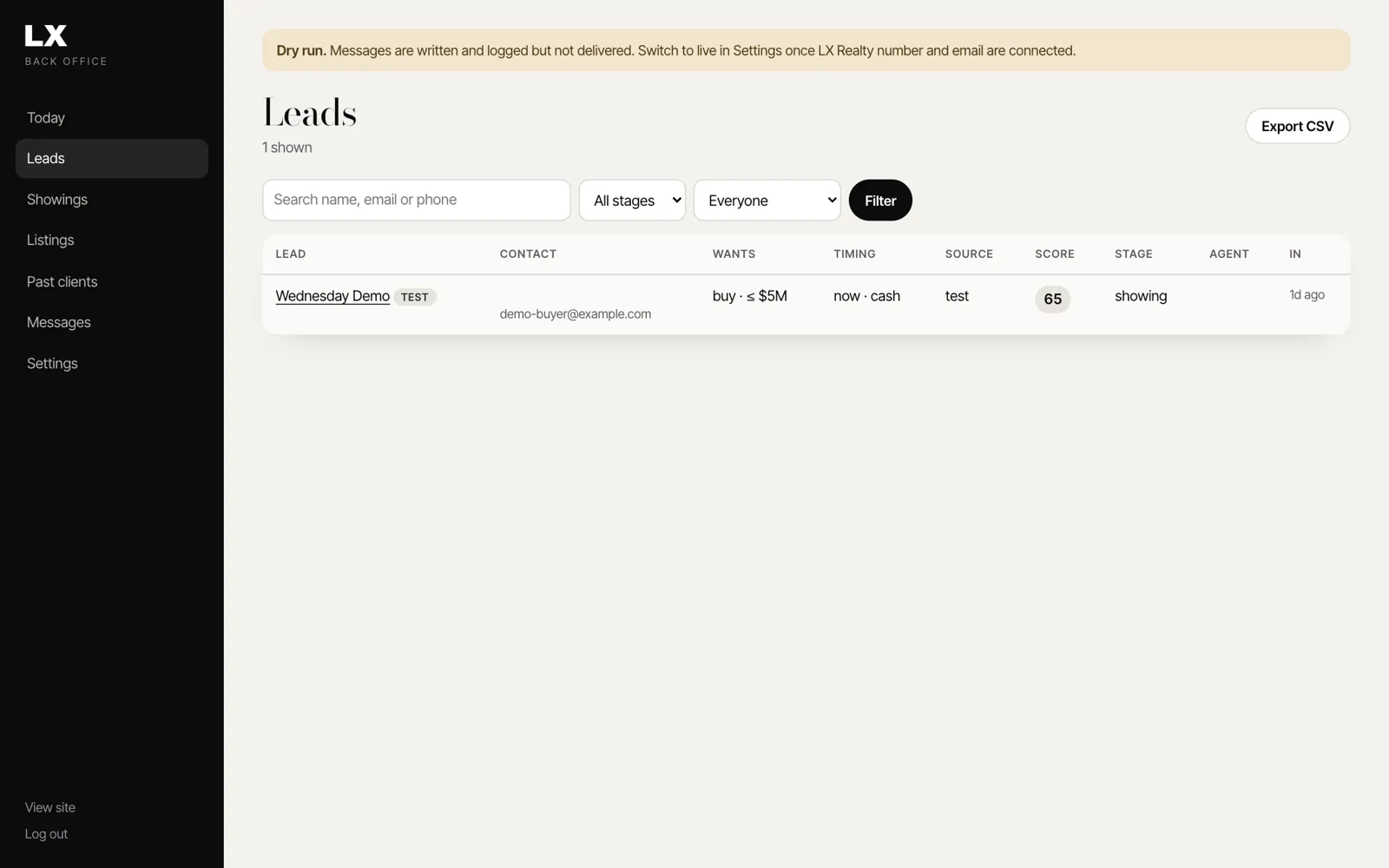Screen dimensions: 1389x868
Task: Click the SCORE column header
Action: click(x=1055, y=254)
